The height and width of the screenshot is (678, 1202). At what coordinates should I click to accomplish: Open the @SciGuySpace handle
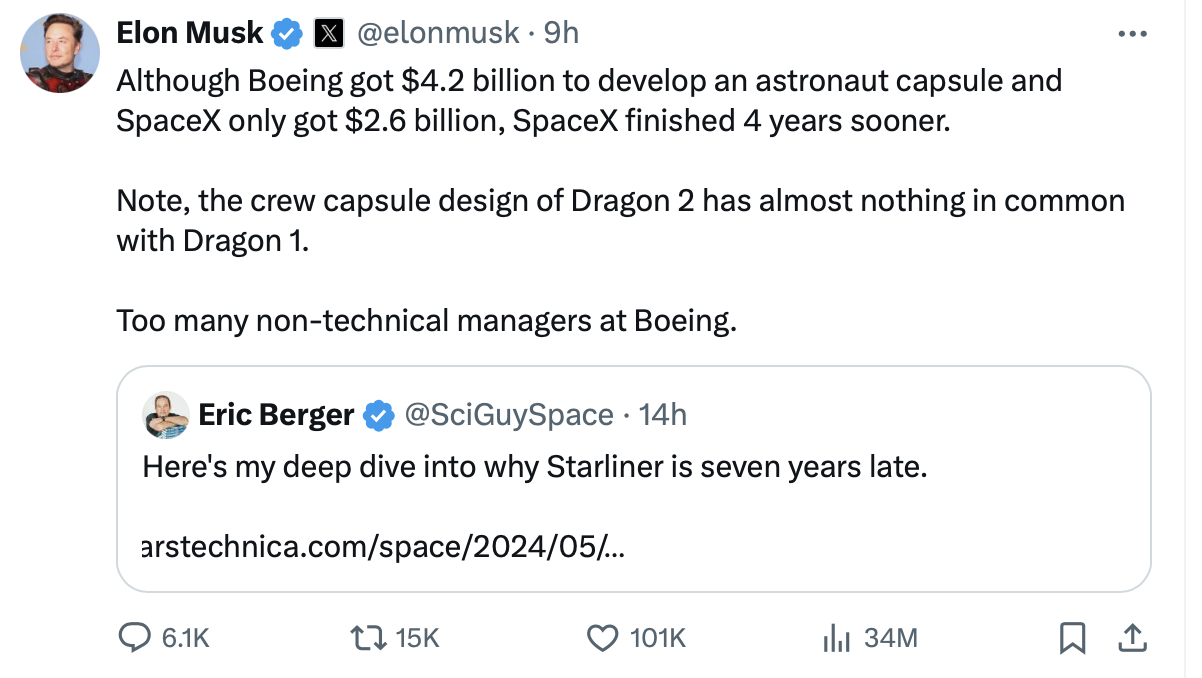508,415
